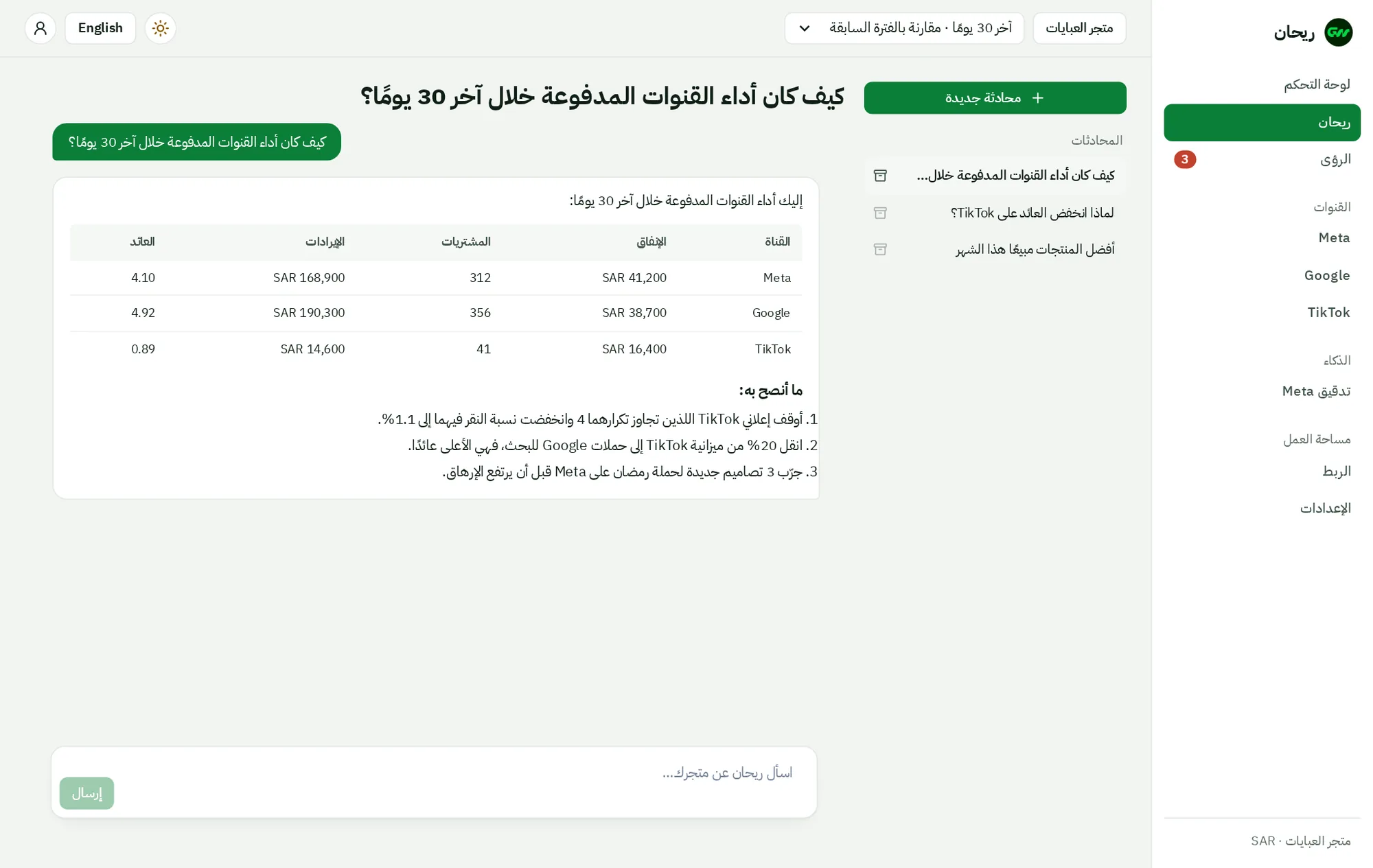Switch language to English
This screenshot has width=1373, height=868.
pyautogui.click(x=100, y=28)
